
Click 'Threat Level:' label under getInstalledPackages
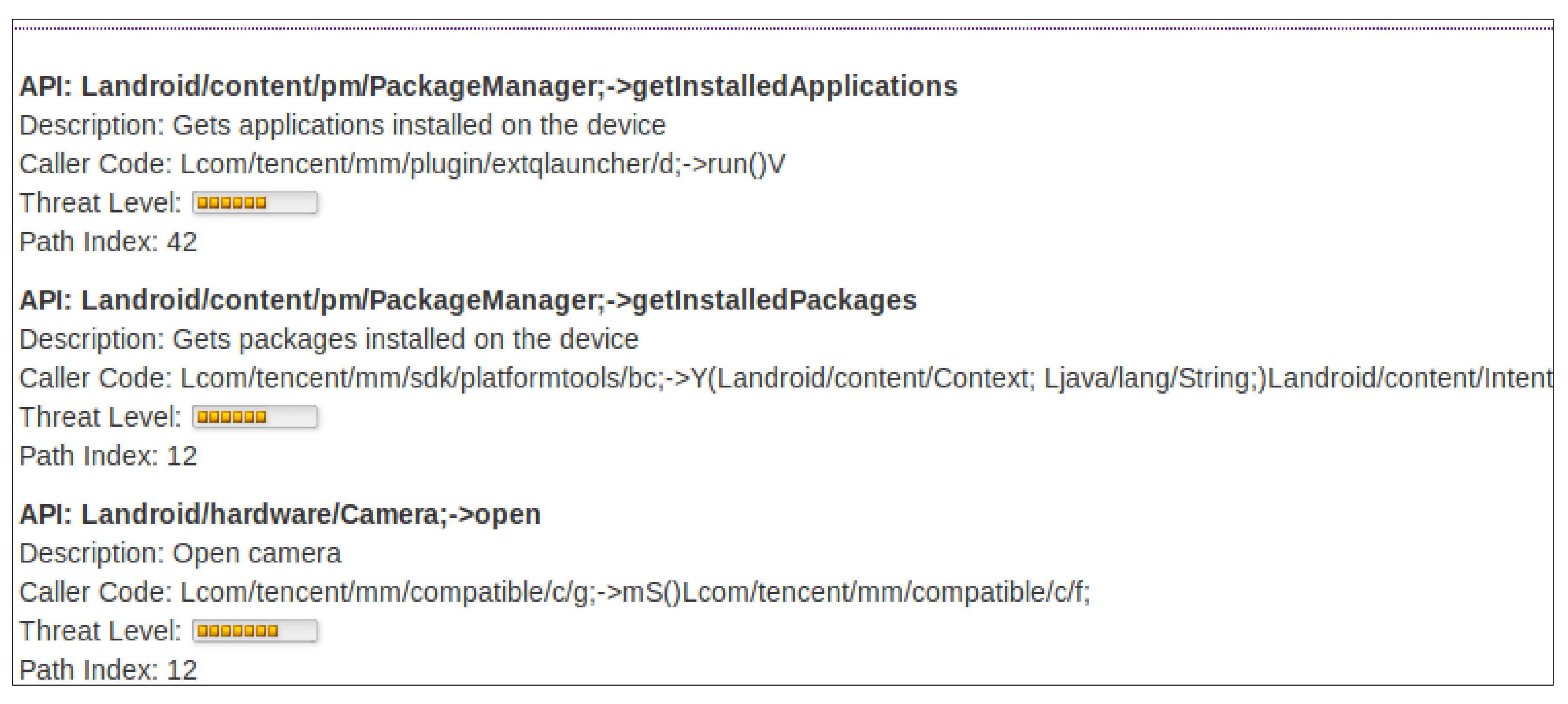click(x=101, y=417)
